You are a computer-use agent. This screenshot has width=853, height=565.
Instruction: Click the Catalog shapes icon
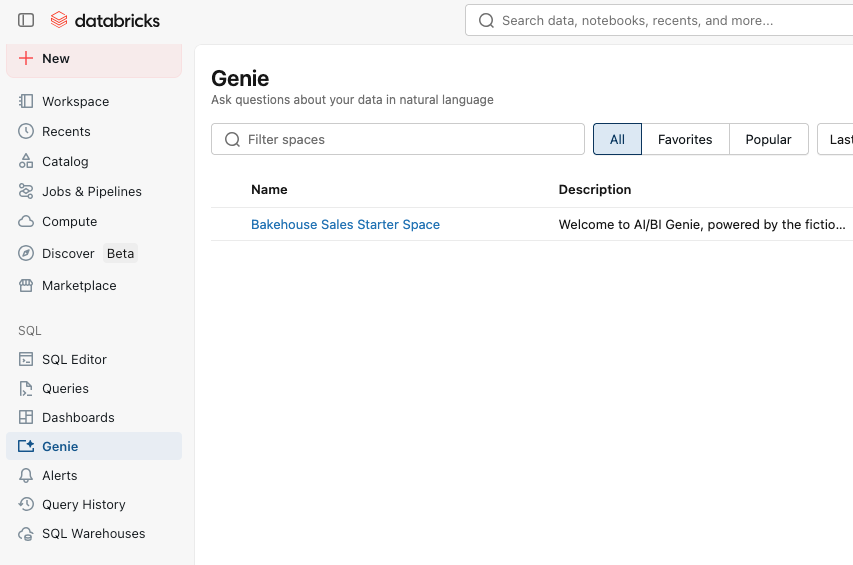click(26, 161)
